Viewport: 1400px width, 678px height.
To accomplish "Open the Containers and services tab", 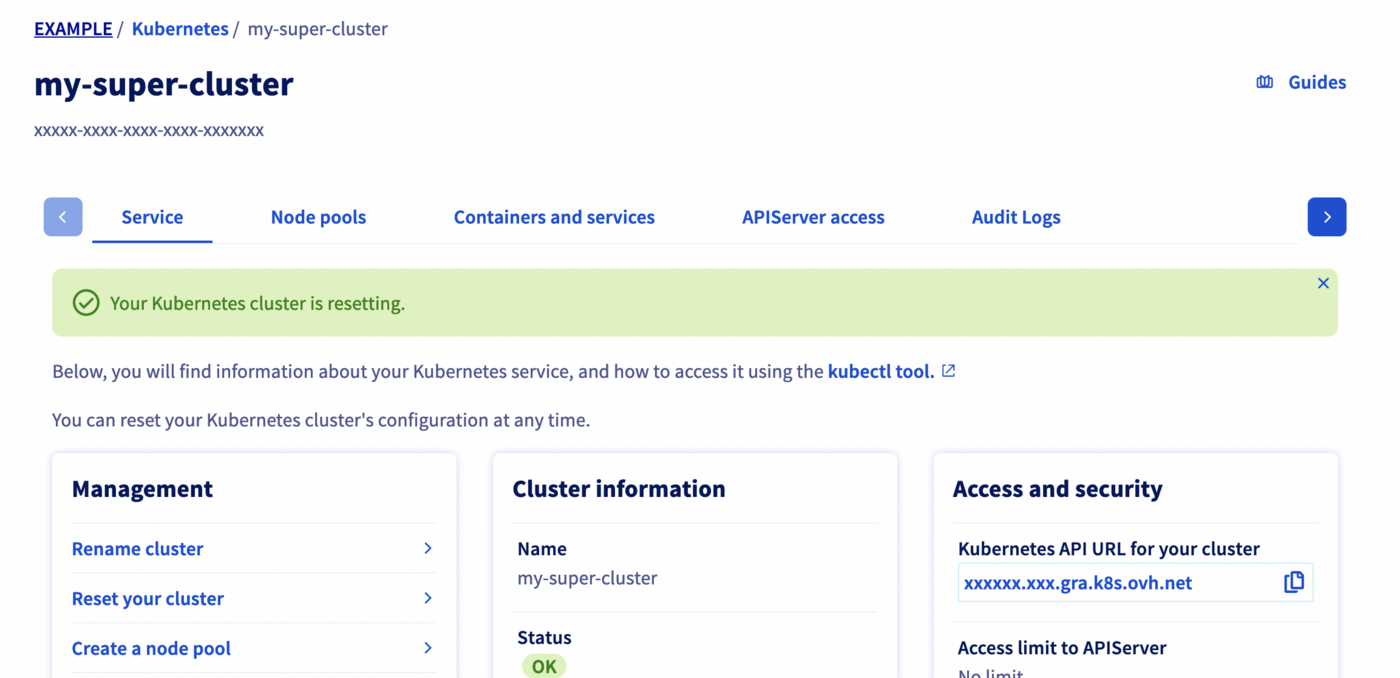I will click(x=554, y=217).
